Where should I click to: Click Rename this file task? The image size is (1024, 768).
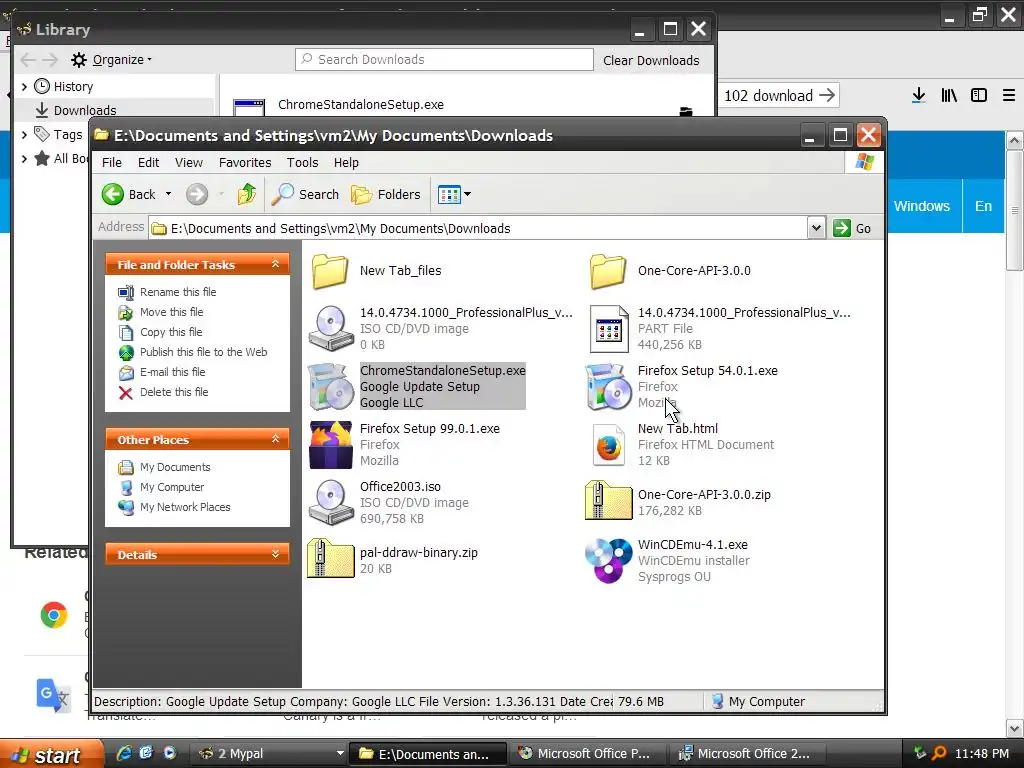click(178, 292)
